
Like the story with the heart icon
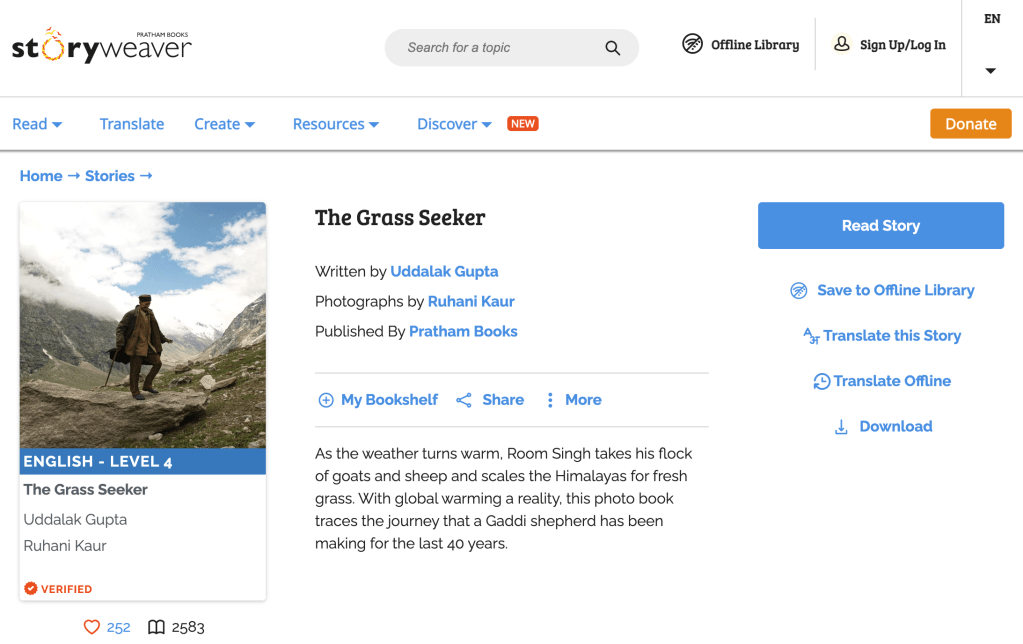[x=92, y=627]
